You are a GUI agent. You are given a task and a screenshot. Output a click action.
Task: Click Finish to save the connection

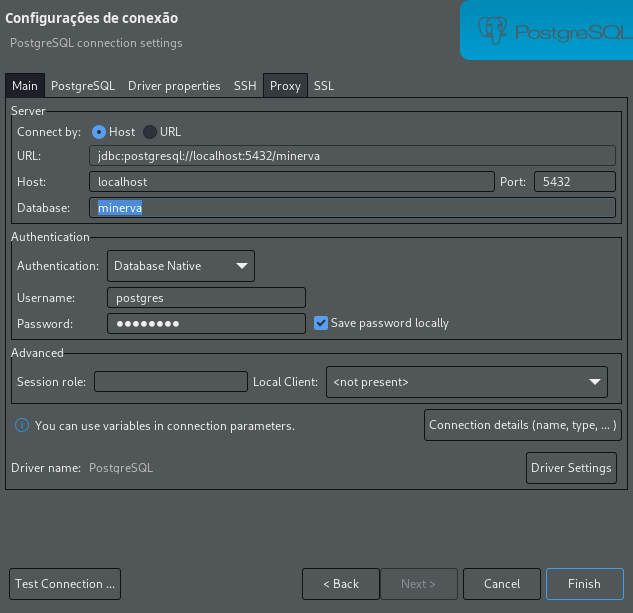(585, 584)
